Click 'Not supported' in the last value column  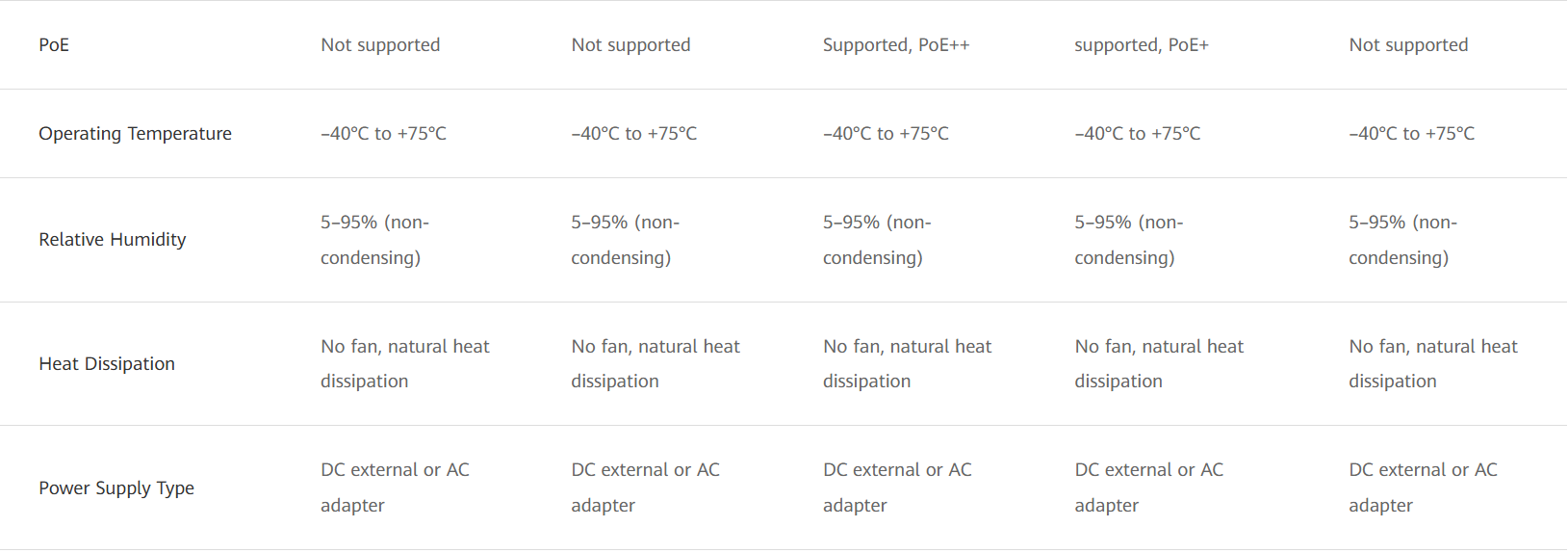(1408, 45)
